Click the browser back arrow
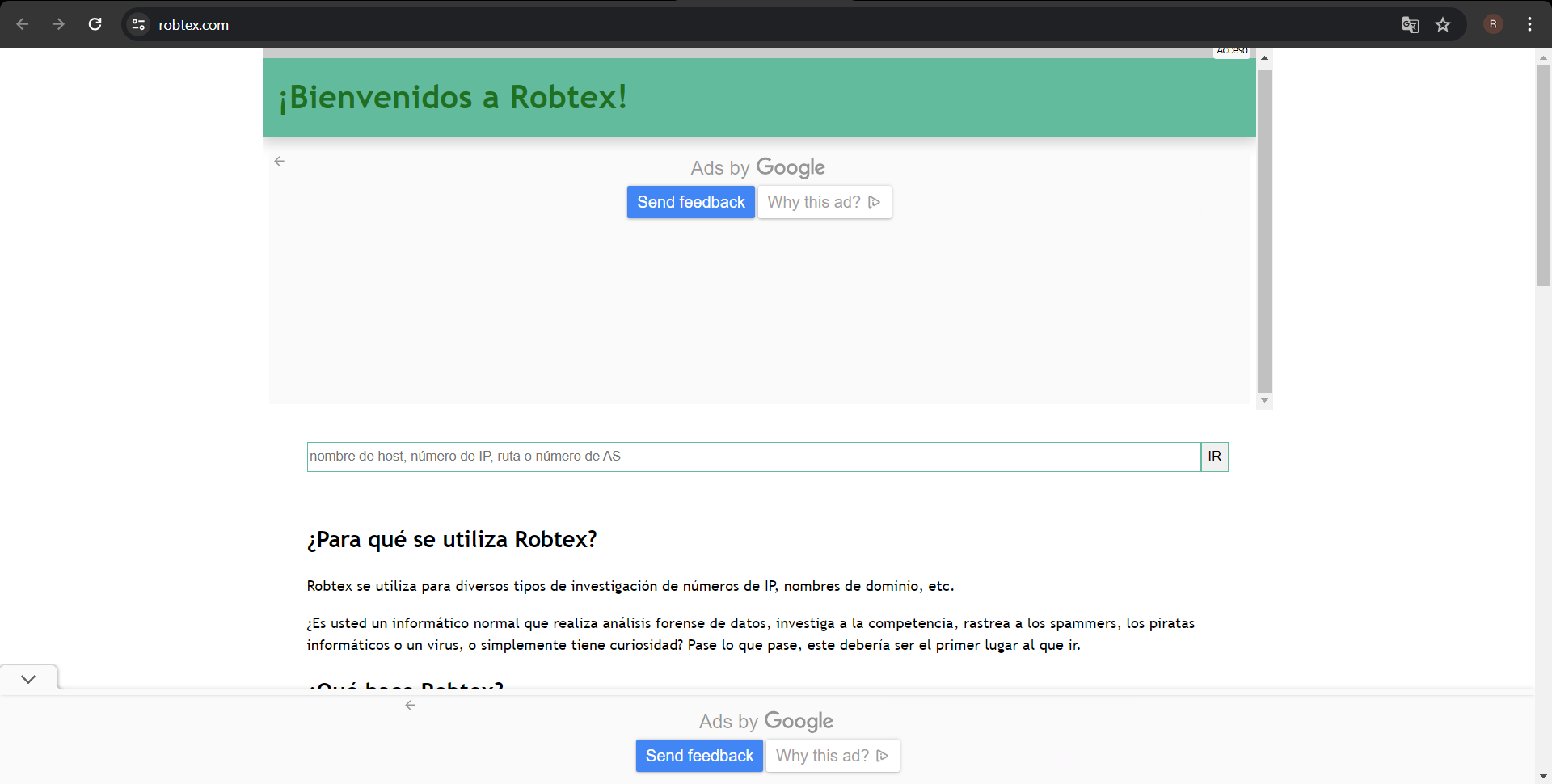Screen dimensions: 1552x784 coord(23,24)
